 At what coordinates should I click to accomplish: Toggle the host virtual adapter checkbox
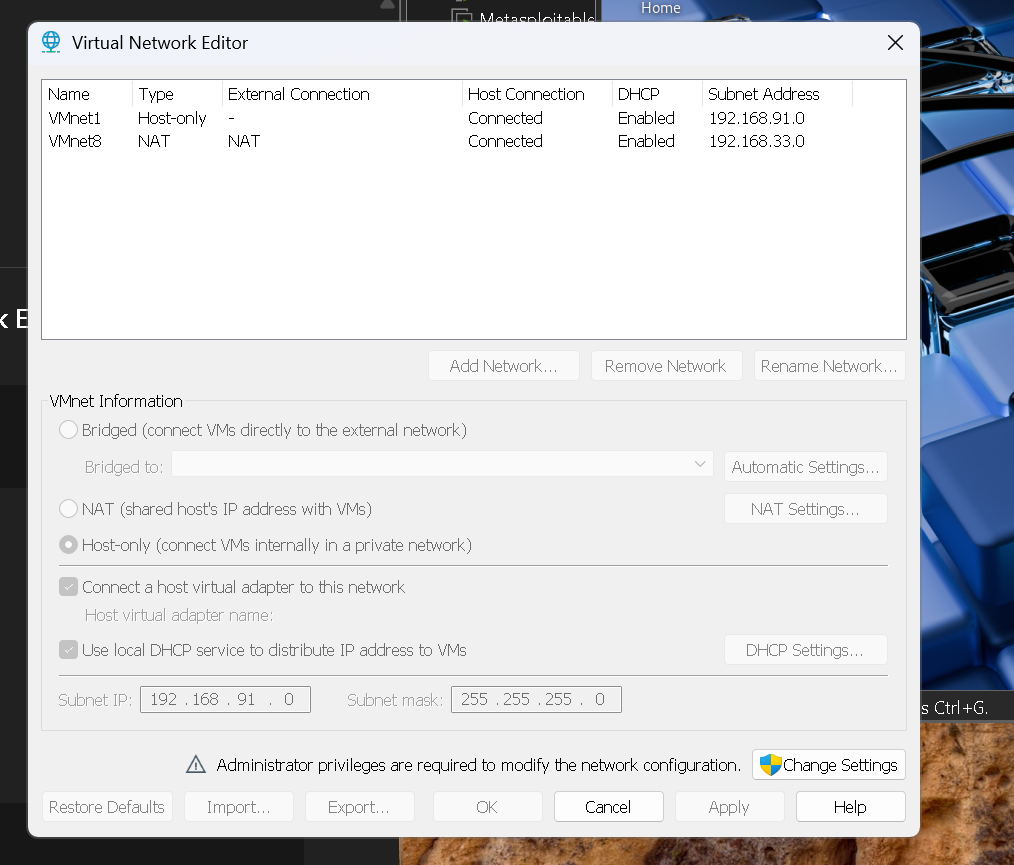68,587
